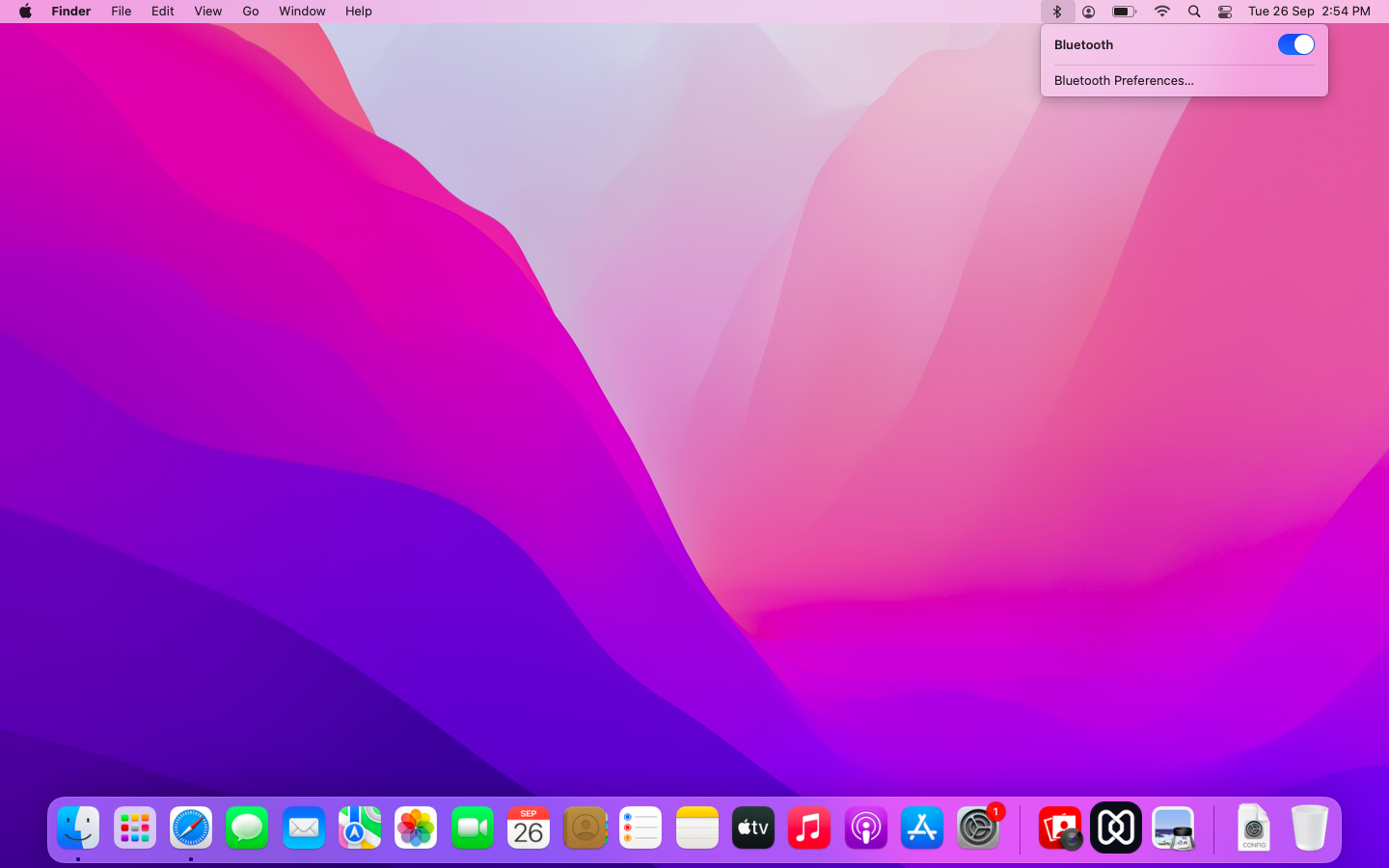
Task: Open Preview from the Dock
Action: point(1173,828)
